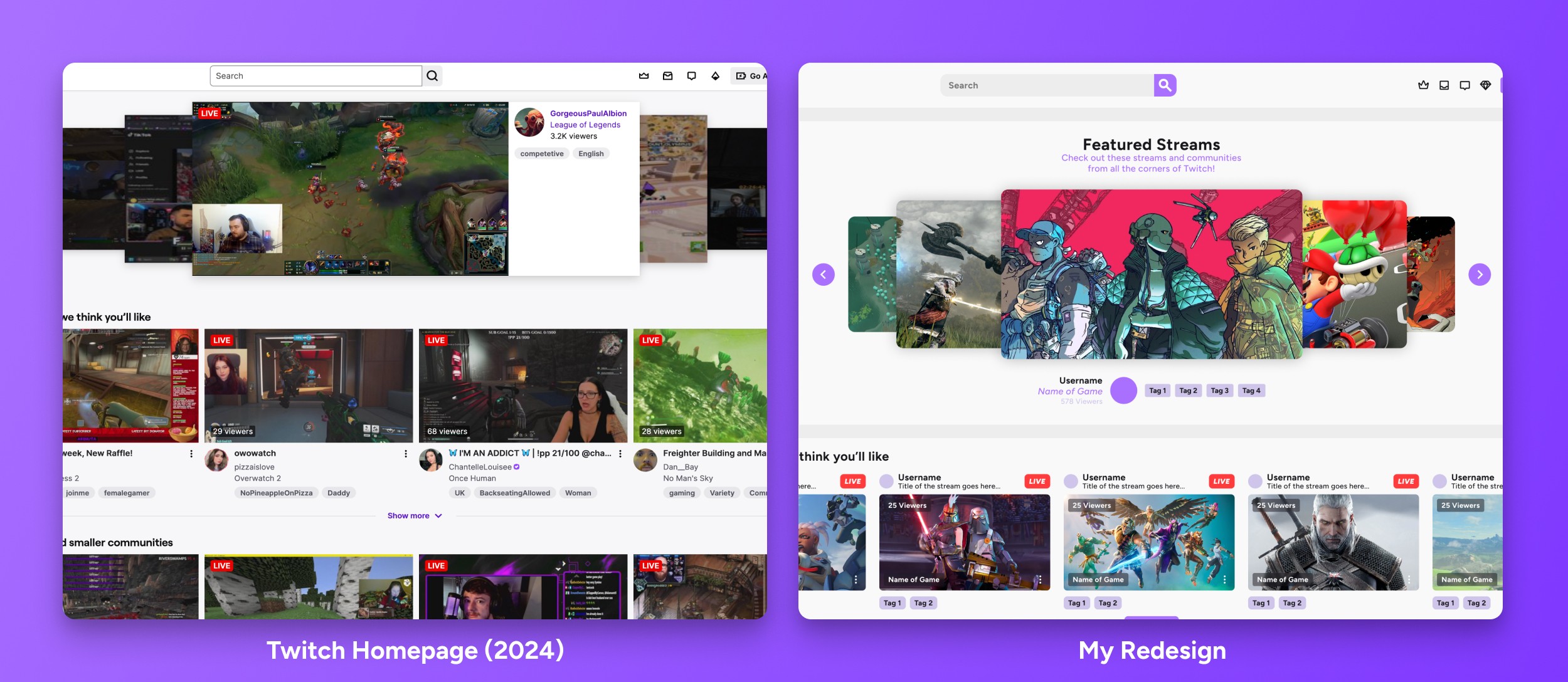
Task: Open the chat bubble icon in My Redesign
Action: [1465, 85]
